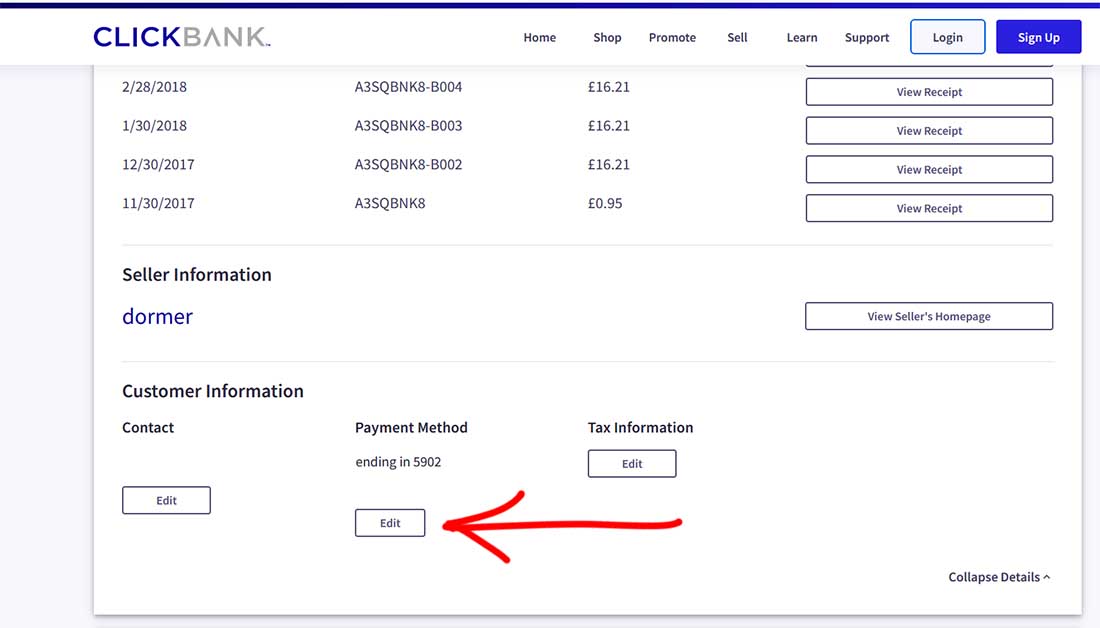
Task: Select Sell in the top navigation
Action: click(x=737, y=37)
